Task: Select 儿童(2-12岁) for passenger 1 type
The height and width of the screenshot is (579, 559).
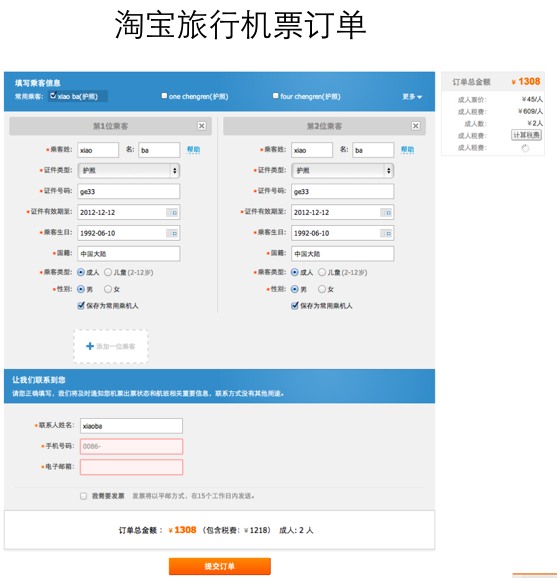Action: point(108,272)
